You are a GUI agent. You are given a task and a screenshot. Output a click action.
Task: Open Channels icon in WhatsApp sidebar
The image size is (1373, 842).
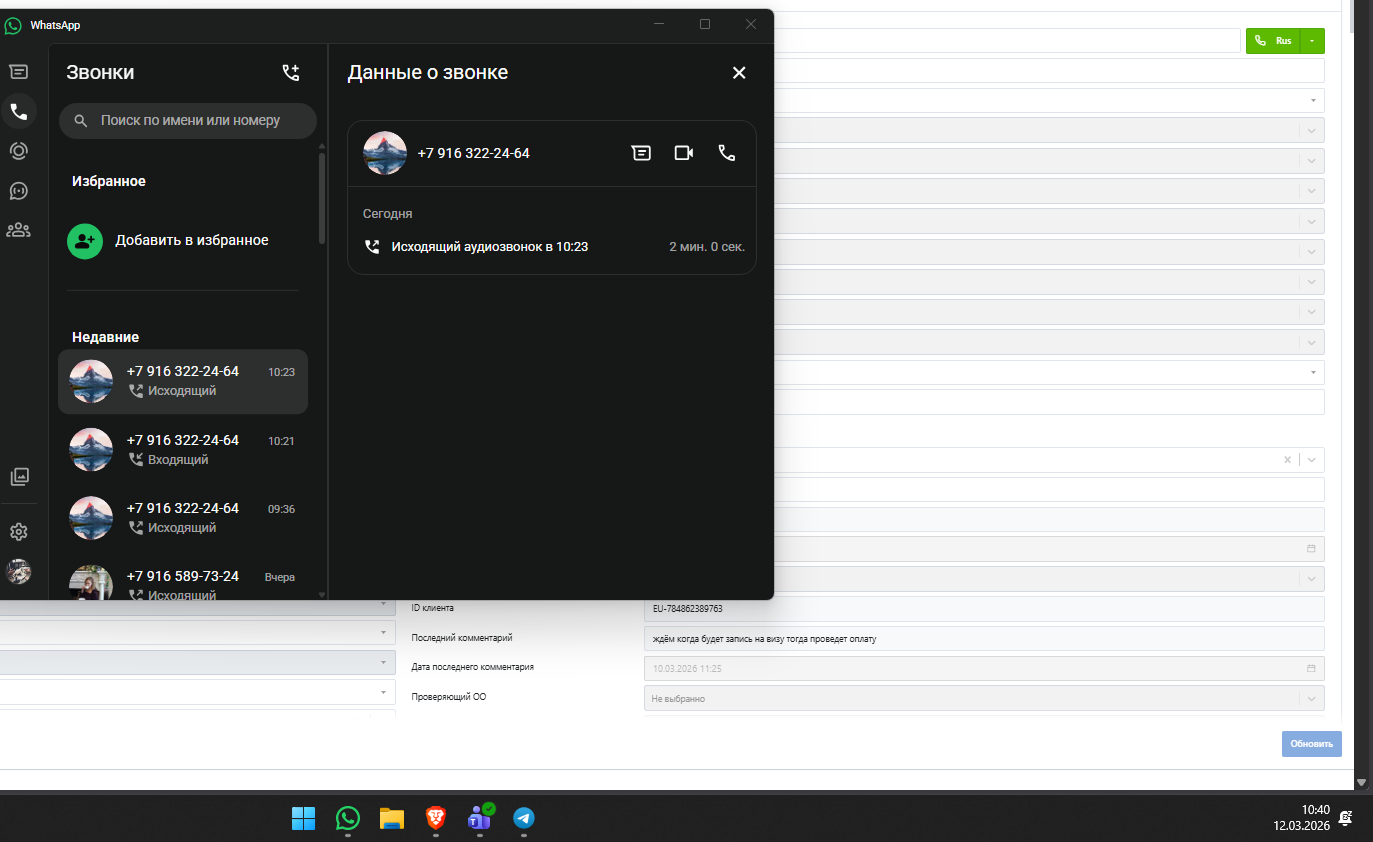coord(18,190)
